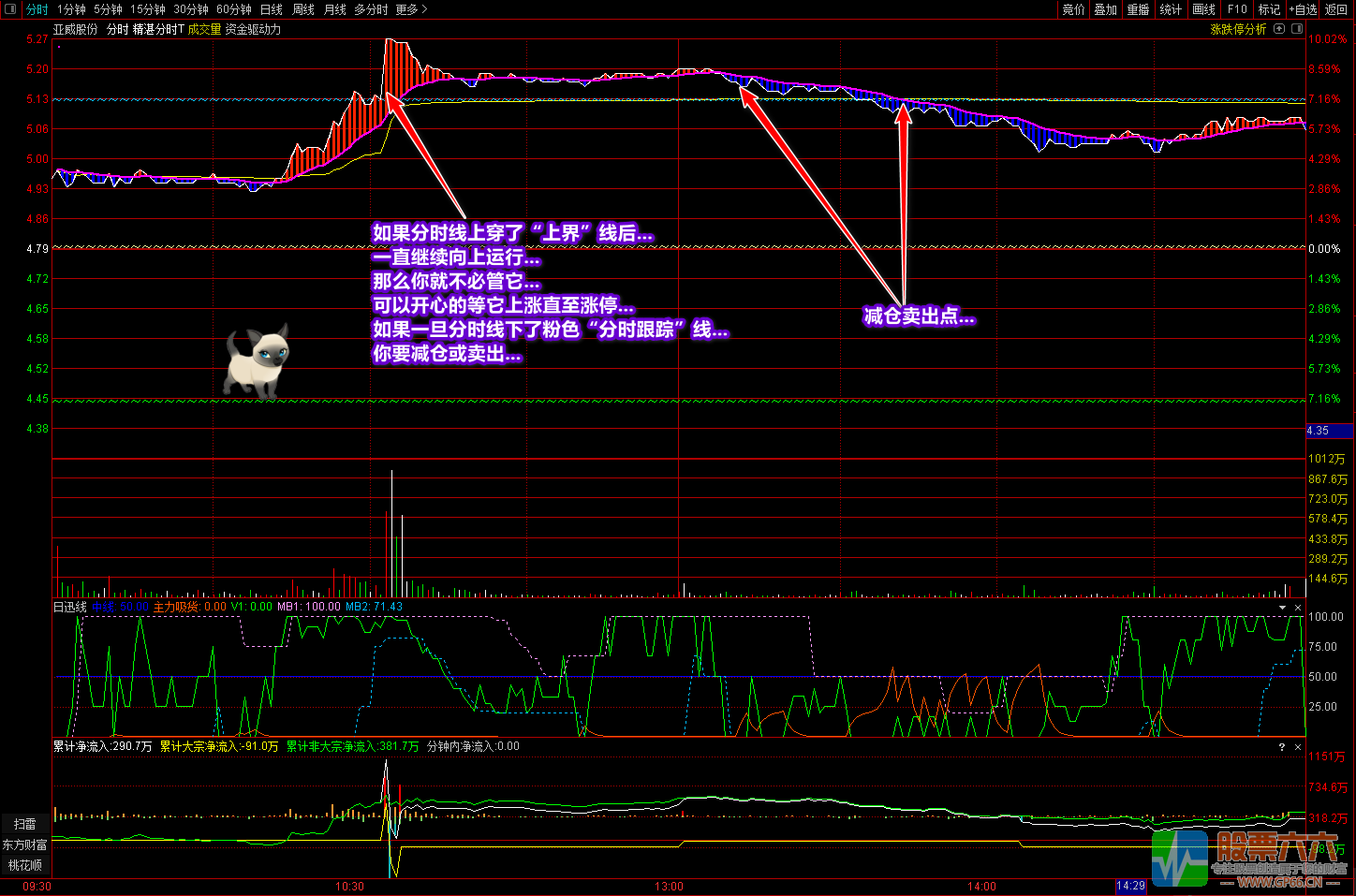Select the 资金驱动力 indicator label
Screen dimensions: 1356x896
click(x=253, y=29)
